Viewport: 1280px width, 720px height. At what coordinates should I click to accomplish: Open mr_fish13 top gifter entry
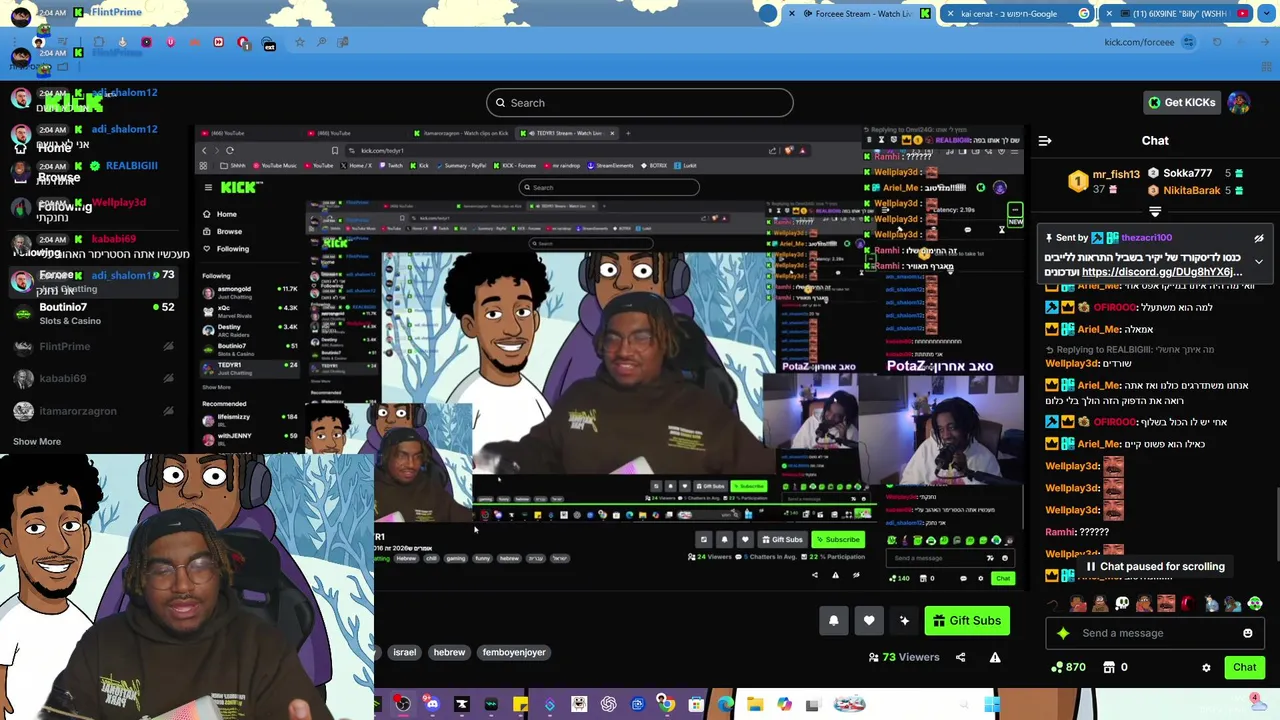pyautogui.click(x=1104, y=181)
